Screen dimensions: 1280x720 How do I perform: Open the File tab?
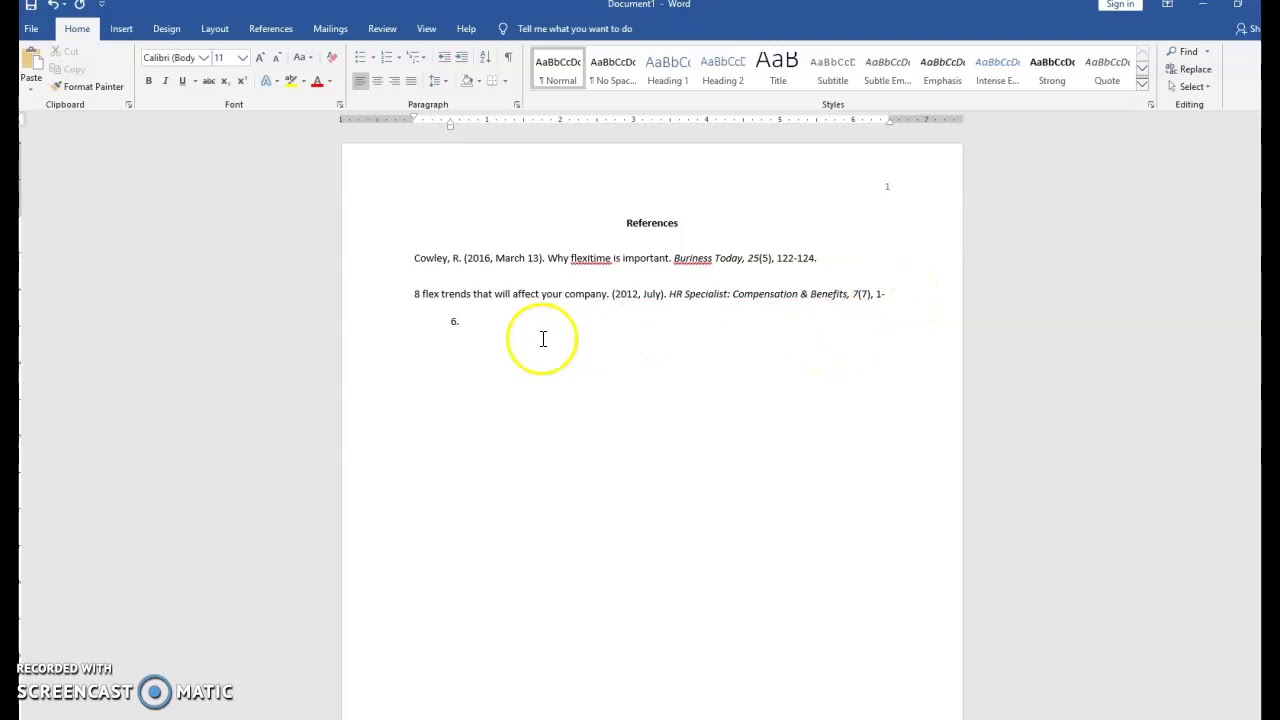click(x=31, y=29)
